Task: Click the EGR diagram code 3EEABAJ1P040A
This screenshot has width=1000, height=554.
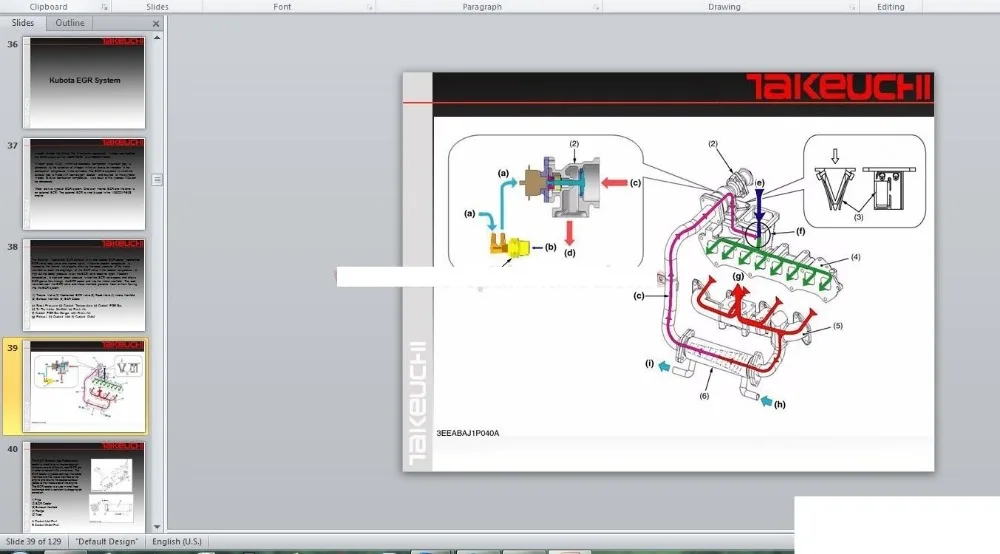Action: [x=467, y=433]
